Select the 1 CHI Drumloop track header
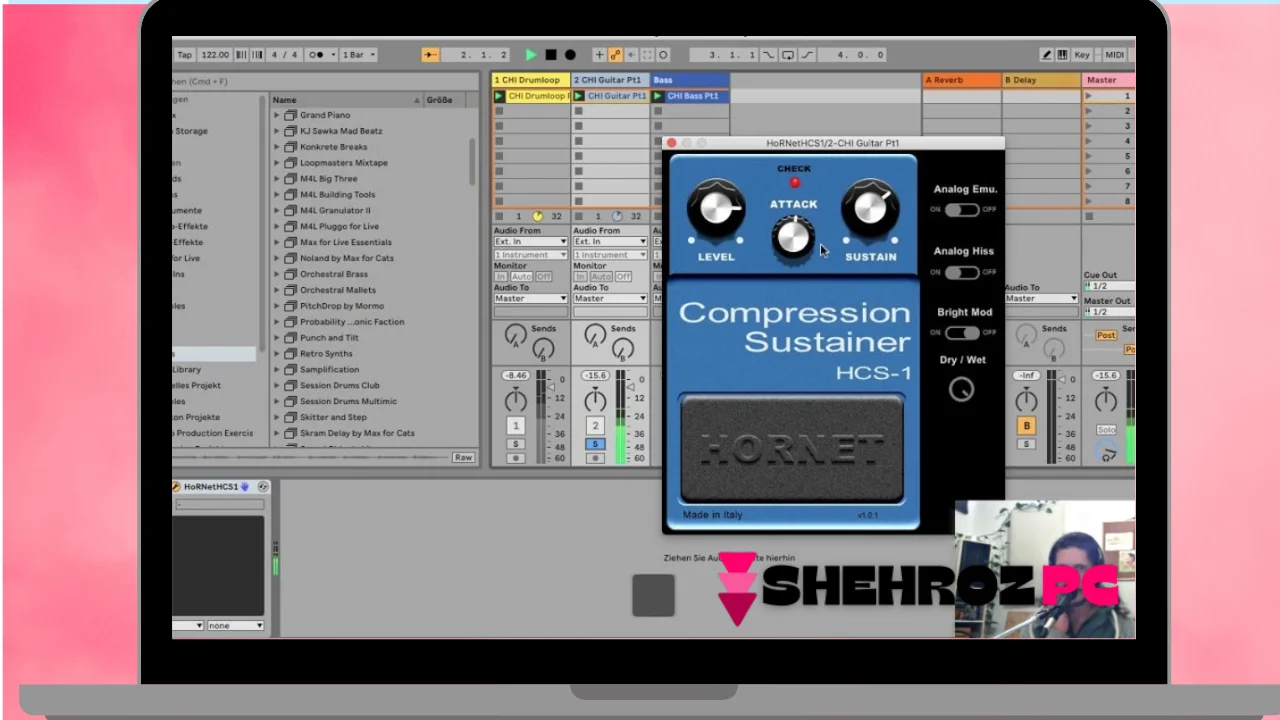Screen dimensions: 1280x720 tap(530, 80)
